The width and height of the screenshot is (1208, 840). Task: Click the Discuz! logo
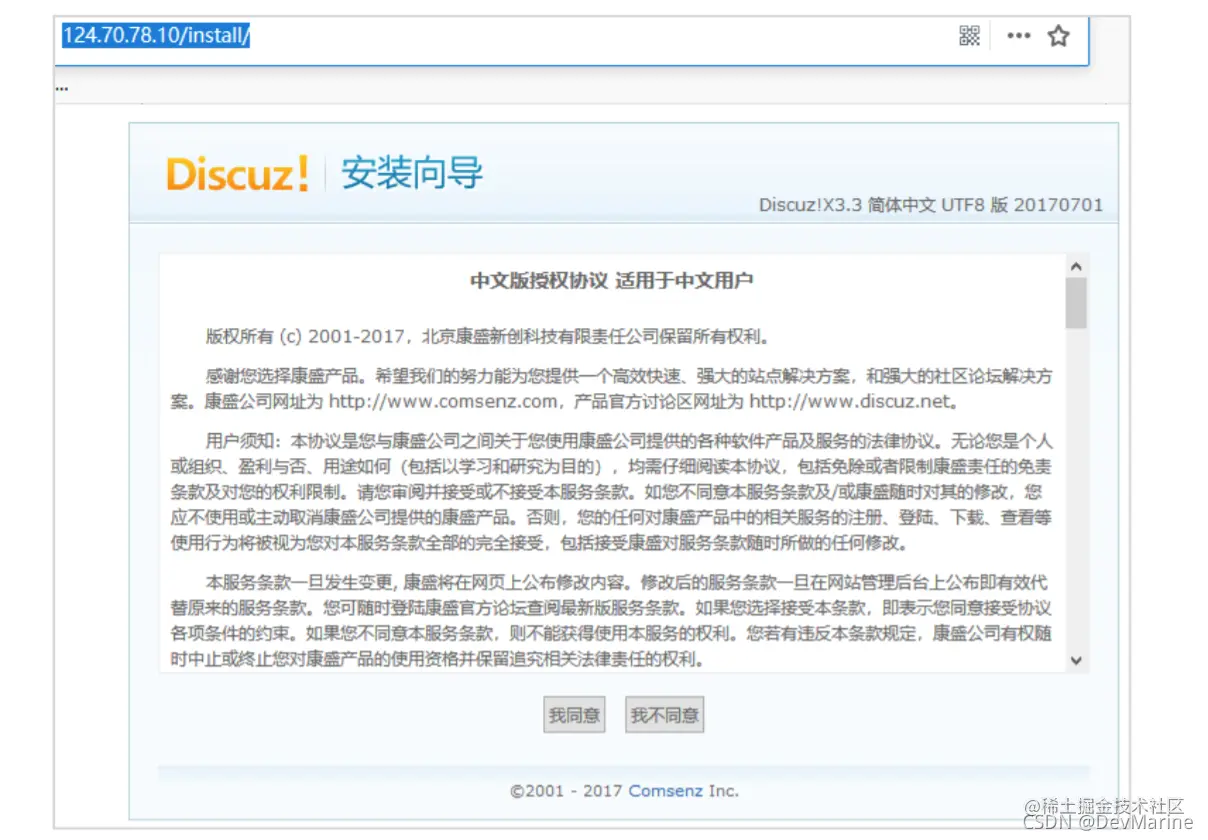(238, 173)
